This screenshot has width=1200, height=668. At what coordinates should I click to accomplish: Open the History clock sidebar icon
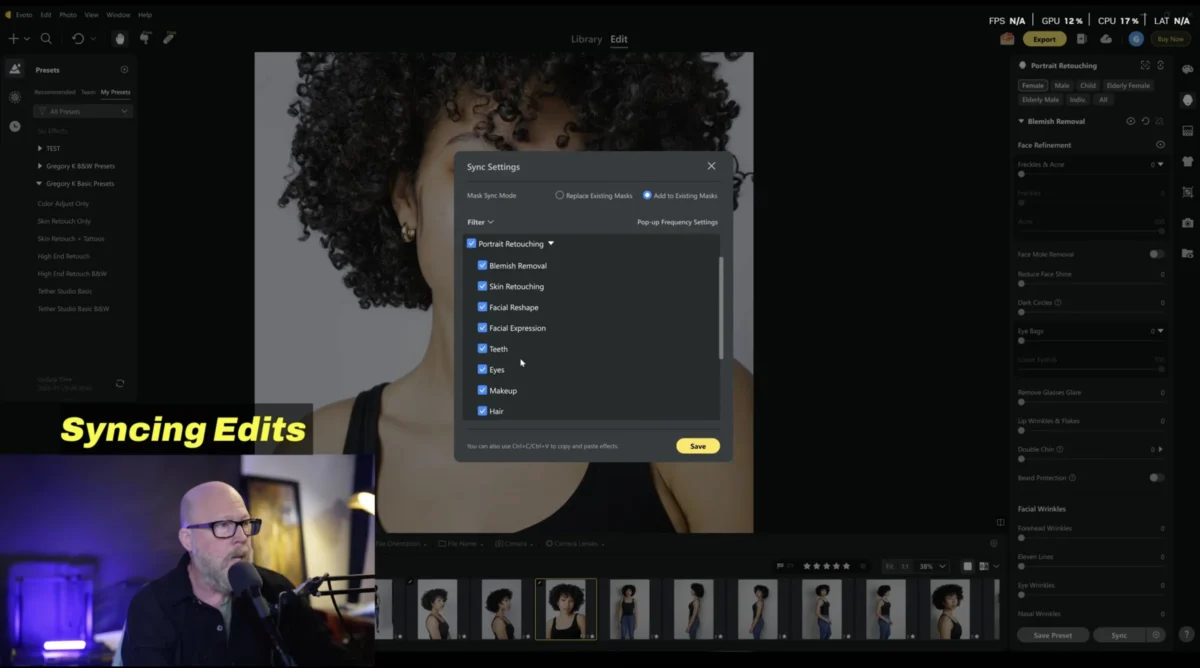[x=14, y=126]
